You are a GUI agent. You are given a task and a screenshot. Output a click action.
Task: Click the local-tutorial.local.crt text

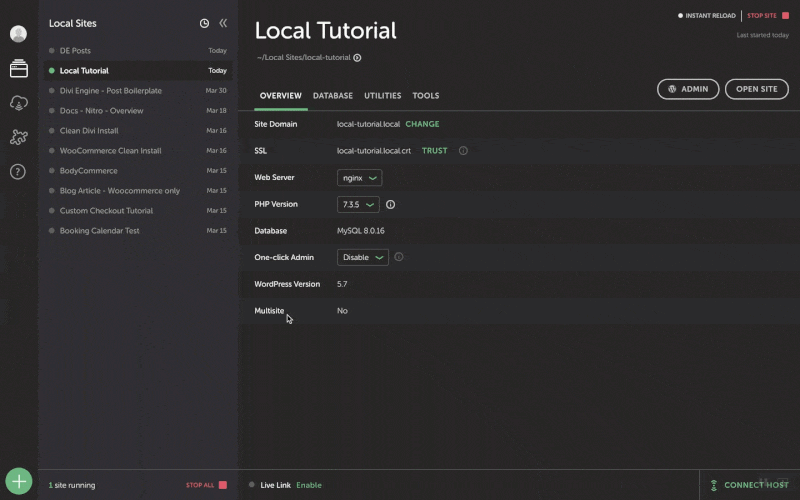point(373,151)
